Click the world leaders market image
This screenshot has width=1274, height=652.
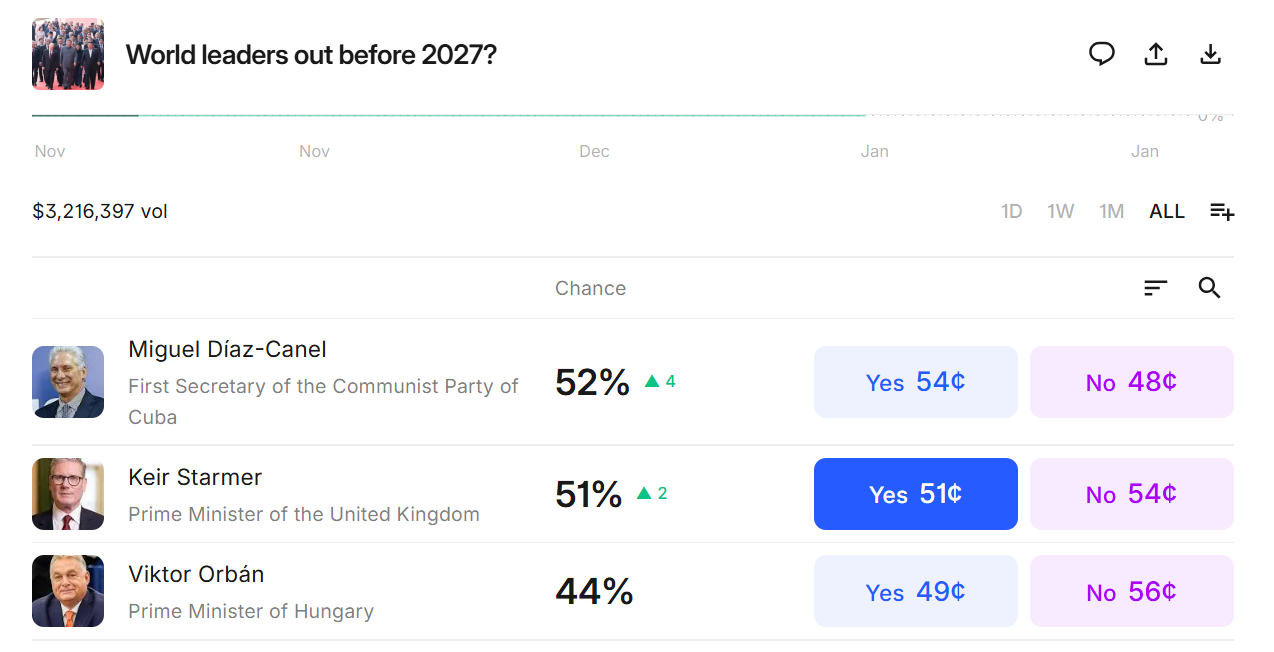point(68,54)
